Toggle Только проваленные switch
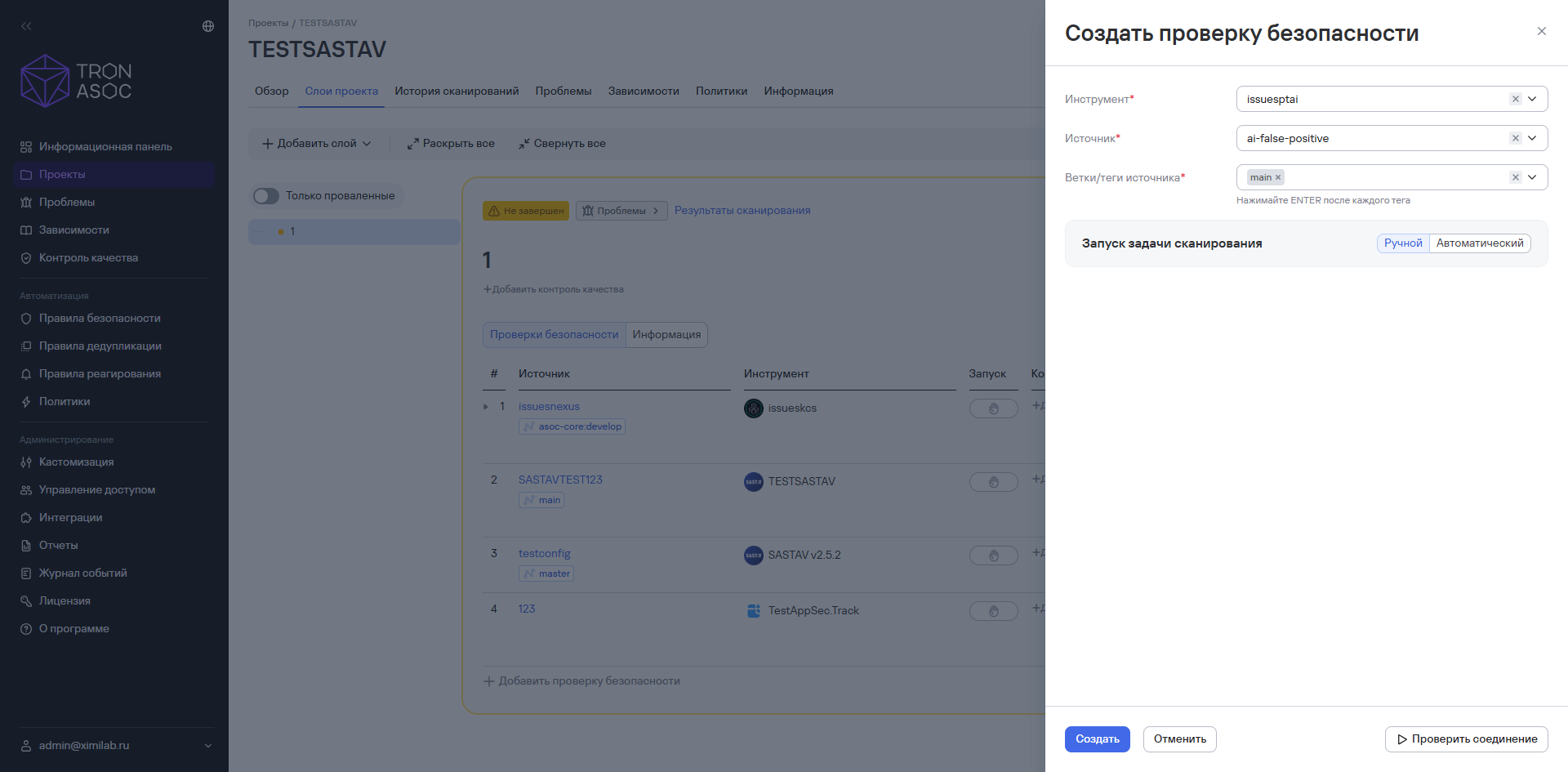1568x772 pixels. pos(266,196)
